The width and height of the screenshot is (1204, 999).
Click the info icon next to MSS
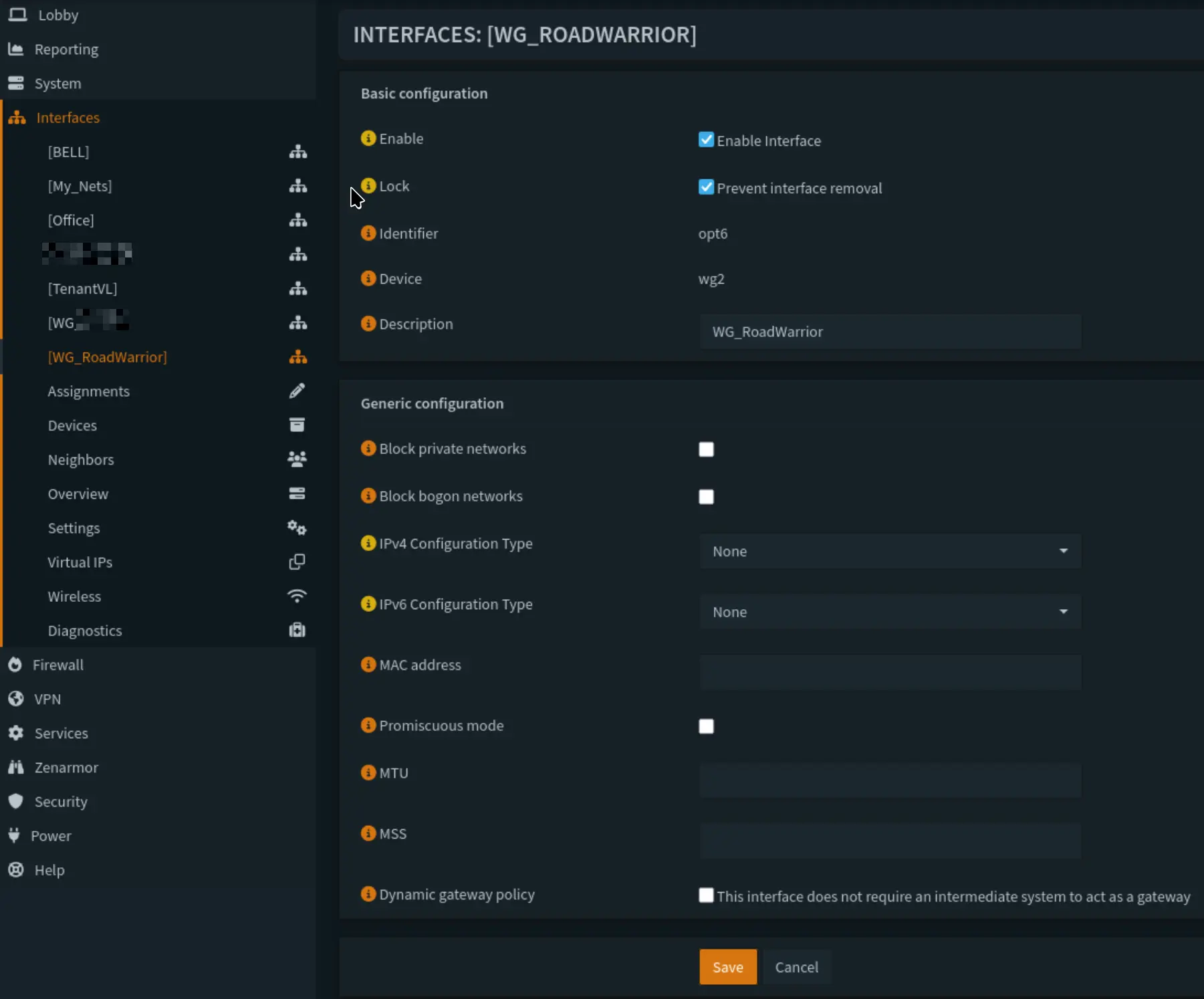point(368,833)
